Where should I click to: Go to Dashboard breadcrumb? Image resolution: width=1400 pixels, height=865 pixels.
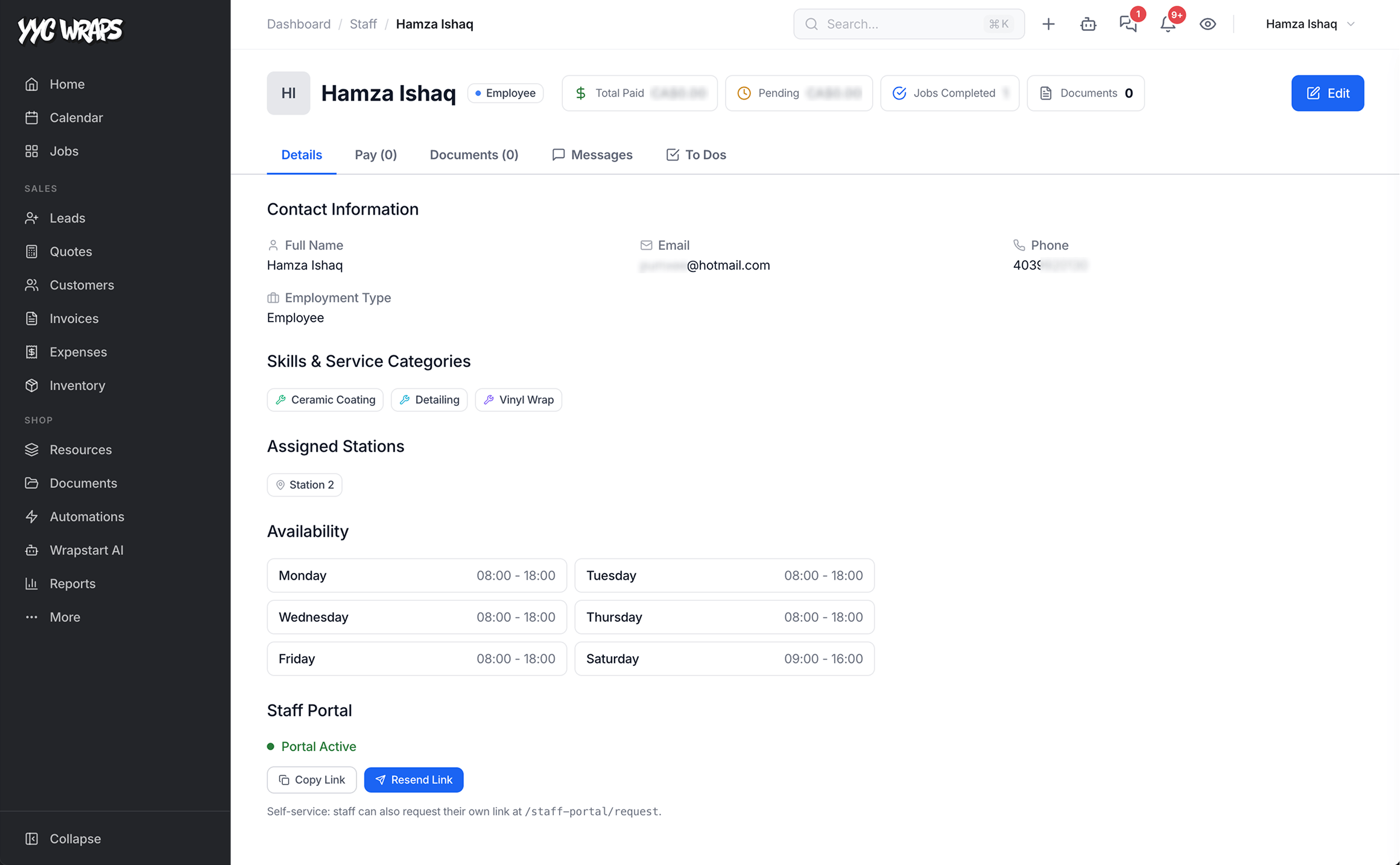pyautogui.click(x=299, y=24)
